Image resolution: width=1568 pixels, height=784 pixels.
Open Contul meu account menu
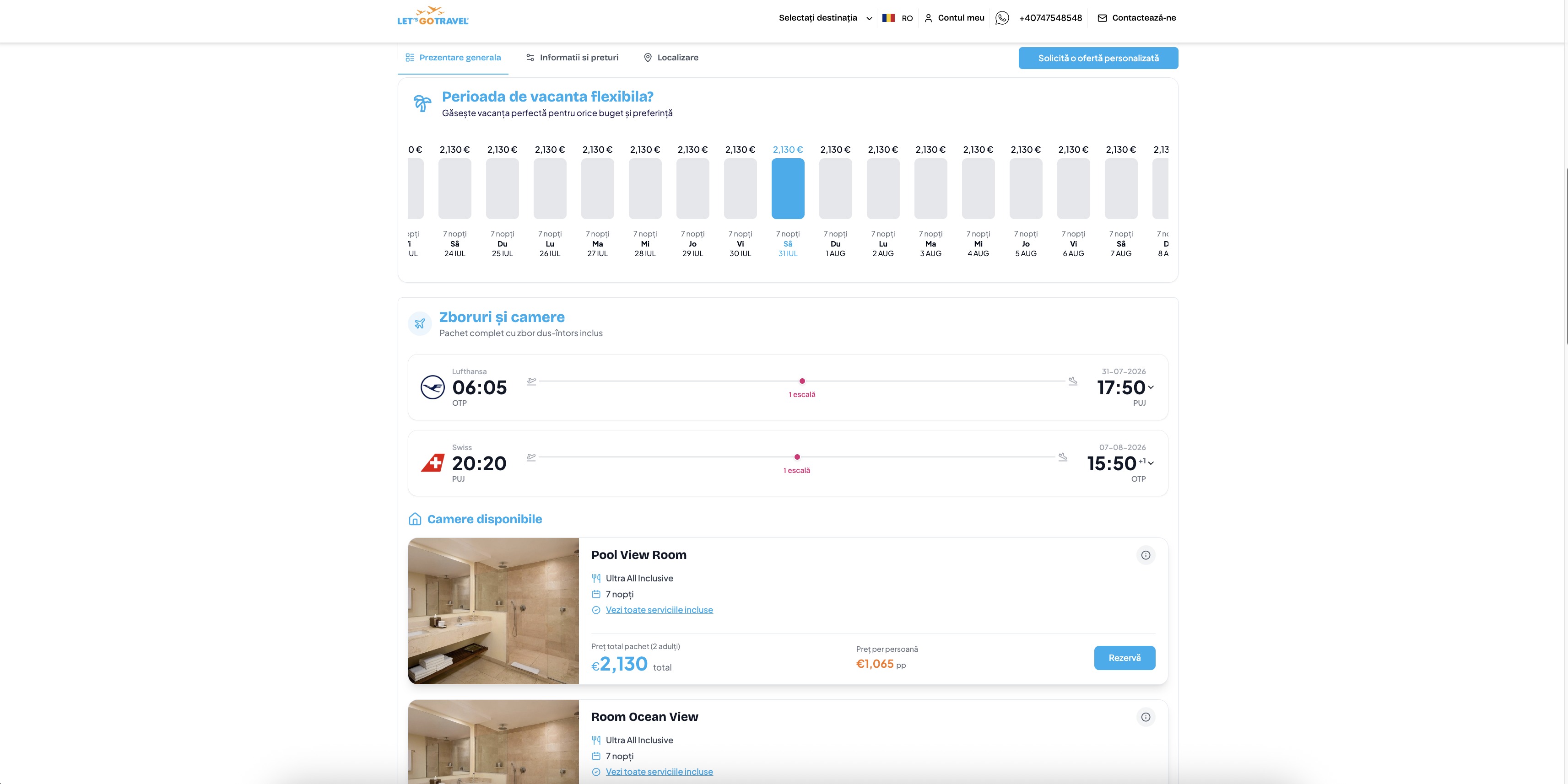(954, 18)
